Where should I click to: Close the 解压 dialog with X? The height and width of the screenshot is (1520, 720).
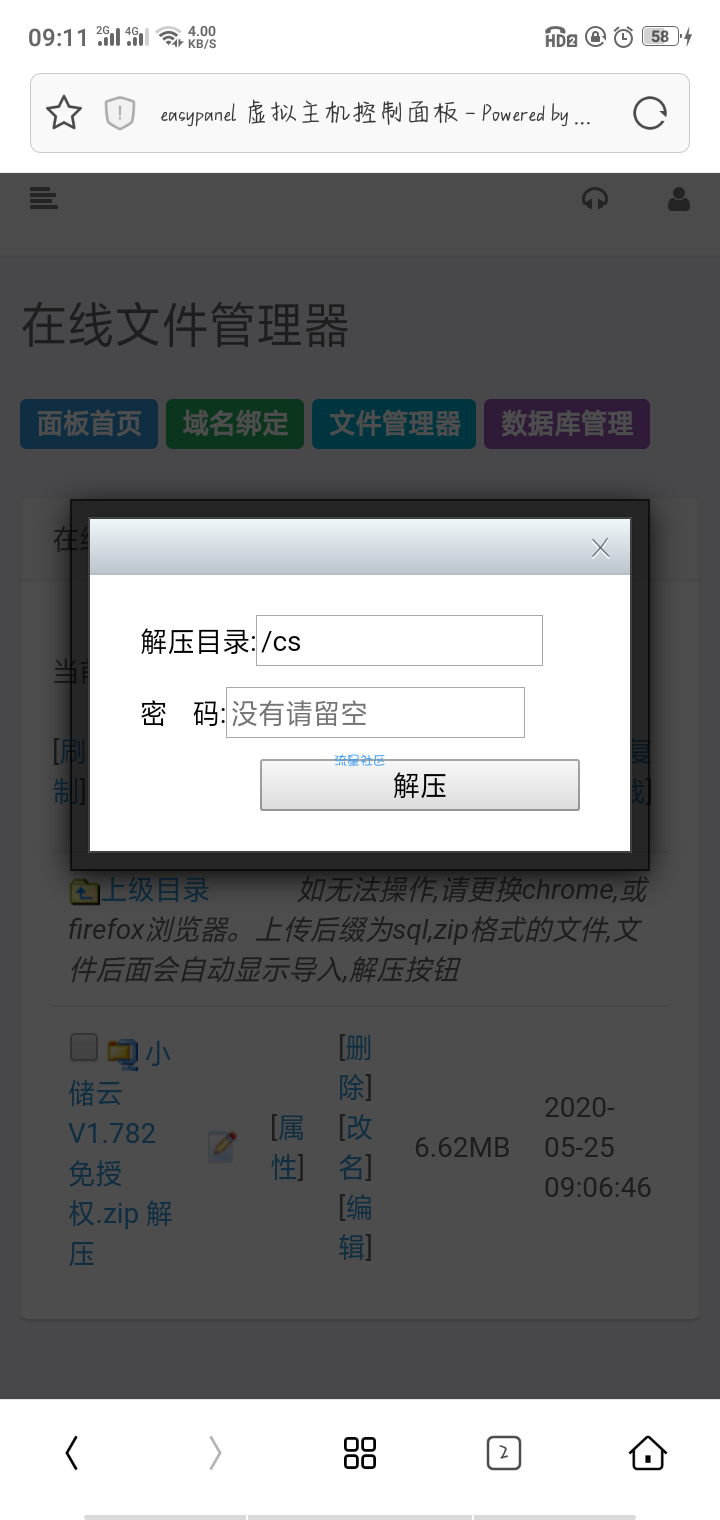coord(600,547)
